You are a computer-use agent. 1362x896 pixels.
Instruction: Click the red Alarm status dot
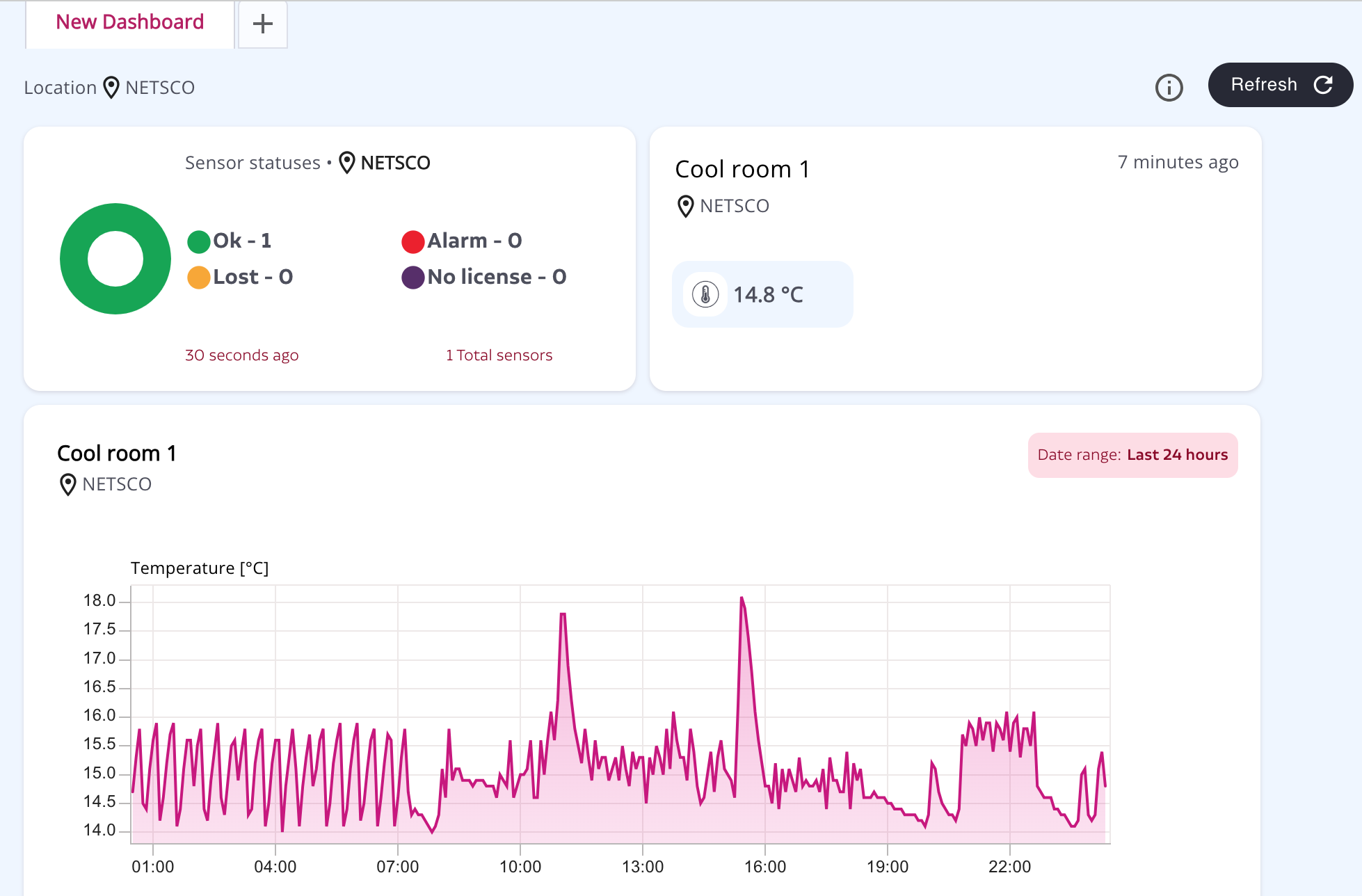413,241
